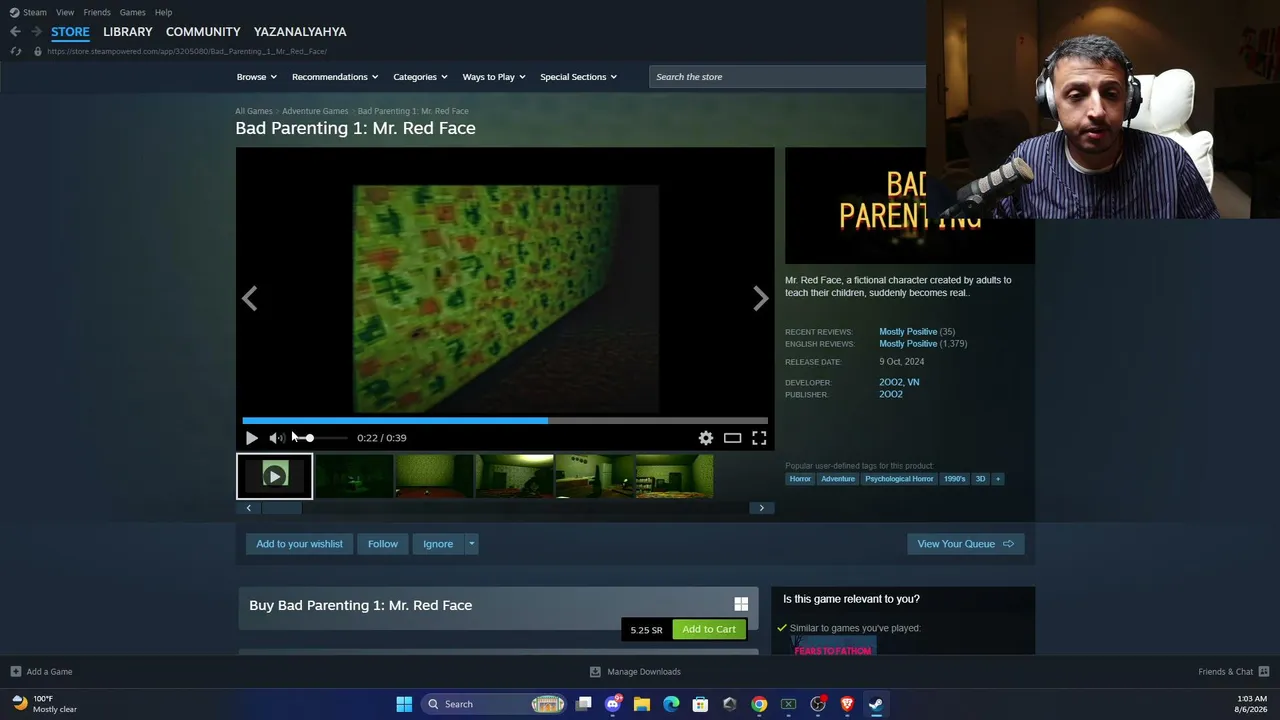Expand the Recommendations dropdown
This screenshot has height=720, width=1280.
(335, 77)
